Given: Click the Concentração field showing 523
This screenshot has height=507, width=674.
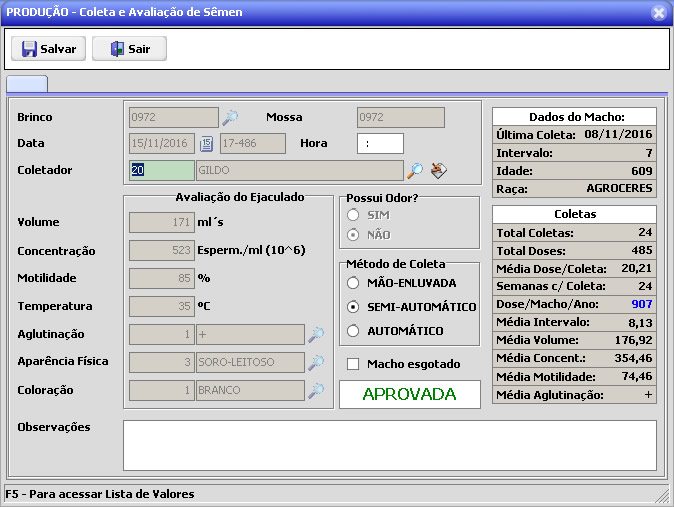Looking at the screenshot, I should coord(162,251).
